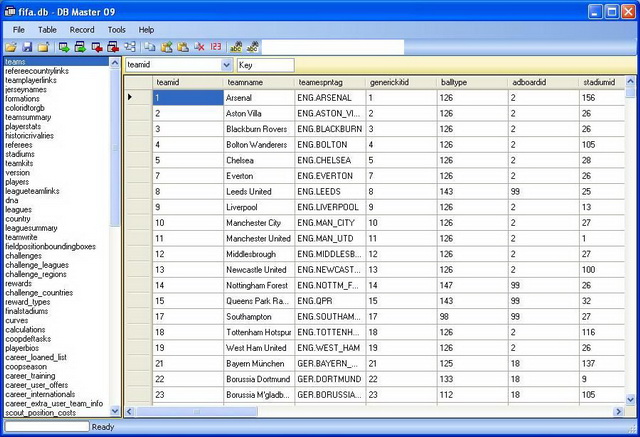
Task: Click the fifa.db title bar app icon
Action: pos(9,11)
